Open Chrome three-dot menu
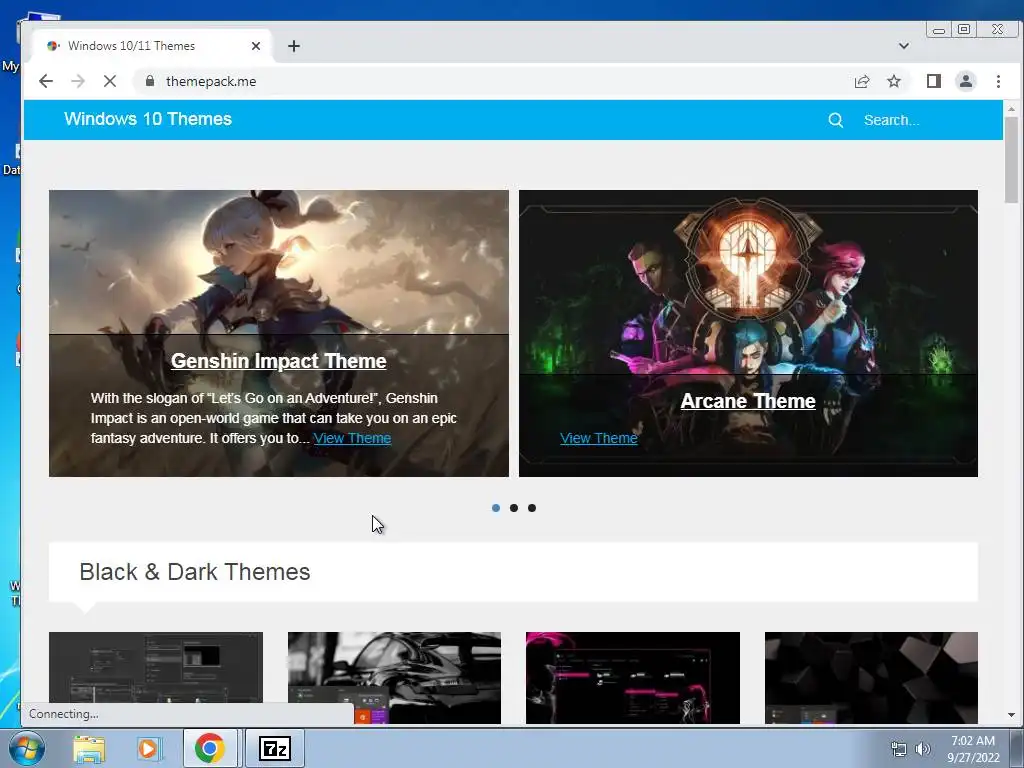 click(x=999, y=82)
